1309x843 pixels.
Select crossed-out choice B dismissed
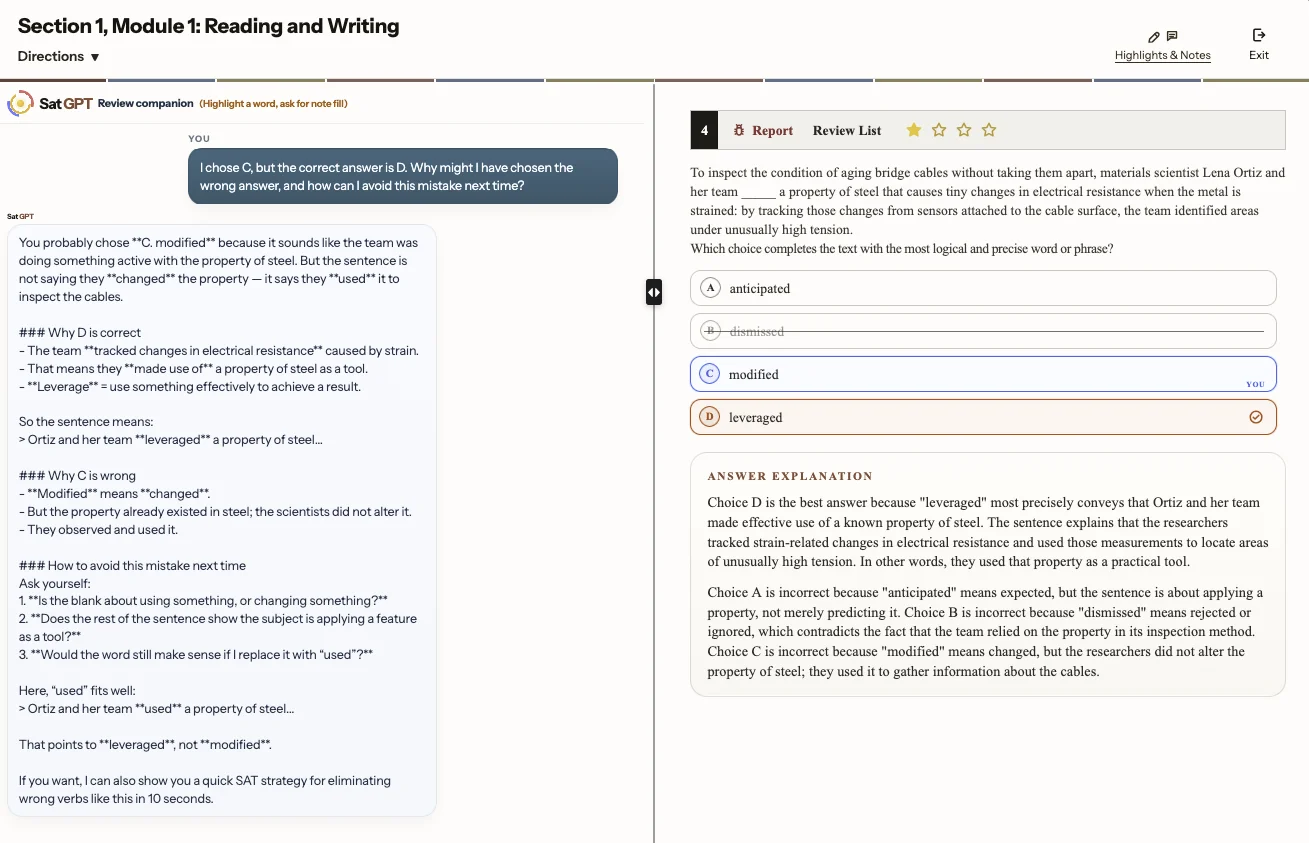pyautogui.click(x=983, y=331)
